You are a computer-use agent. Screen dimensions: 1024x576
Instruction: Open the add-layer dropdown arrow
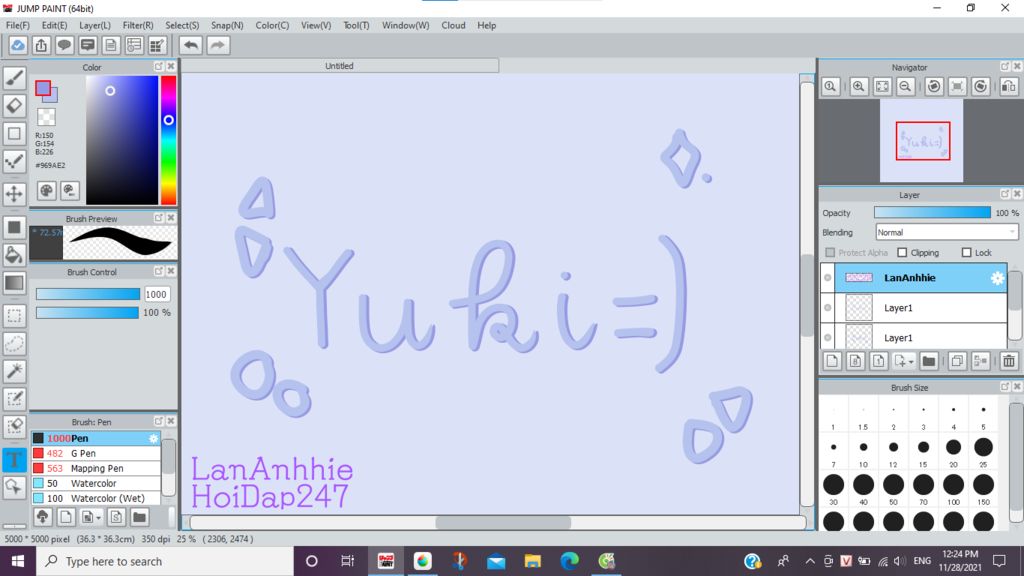[911, 361]
